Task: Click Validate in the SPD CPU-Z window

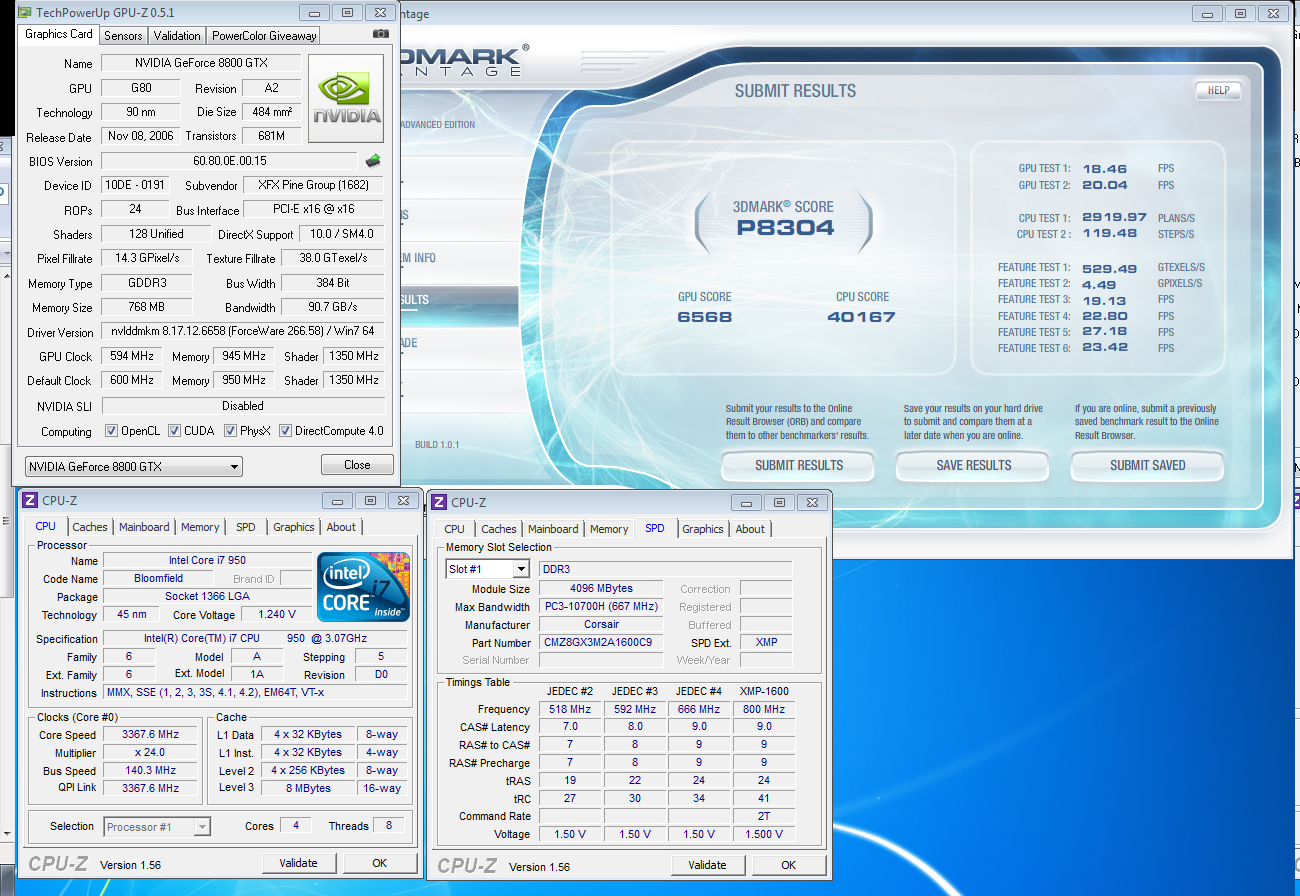Action: tap(708, 865)
